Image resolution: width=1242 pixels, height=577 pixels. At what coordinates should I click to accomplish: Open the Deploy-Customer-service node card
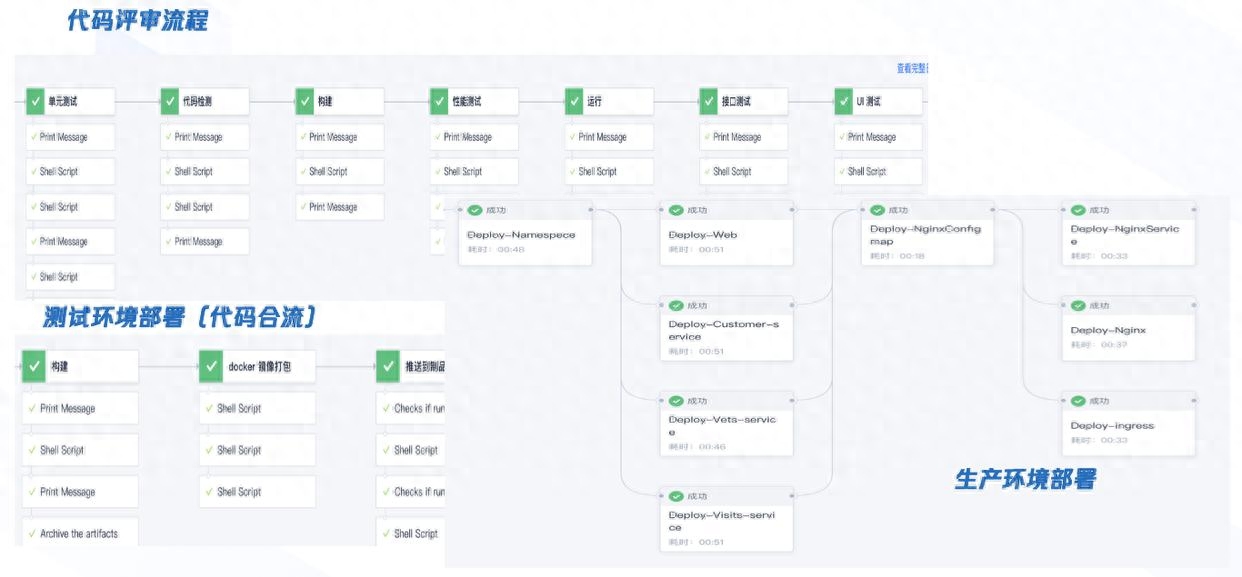coord(727,329)
